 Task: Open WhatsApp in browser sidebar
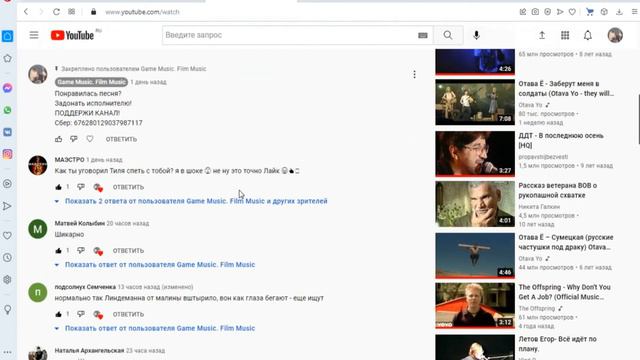[x=7, y=110]
